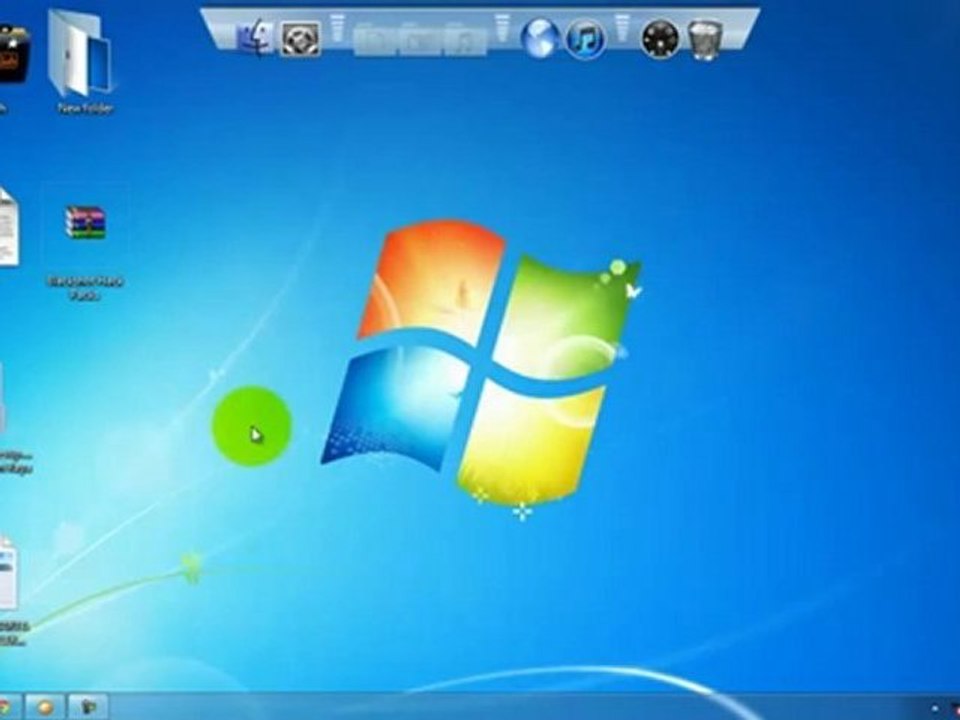Screen dimensions: 960x720
Task: Open the first faded folder stack in dock
Action: tap(375, 41)
